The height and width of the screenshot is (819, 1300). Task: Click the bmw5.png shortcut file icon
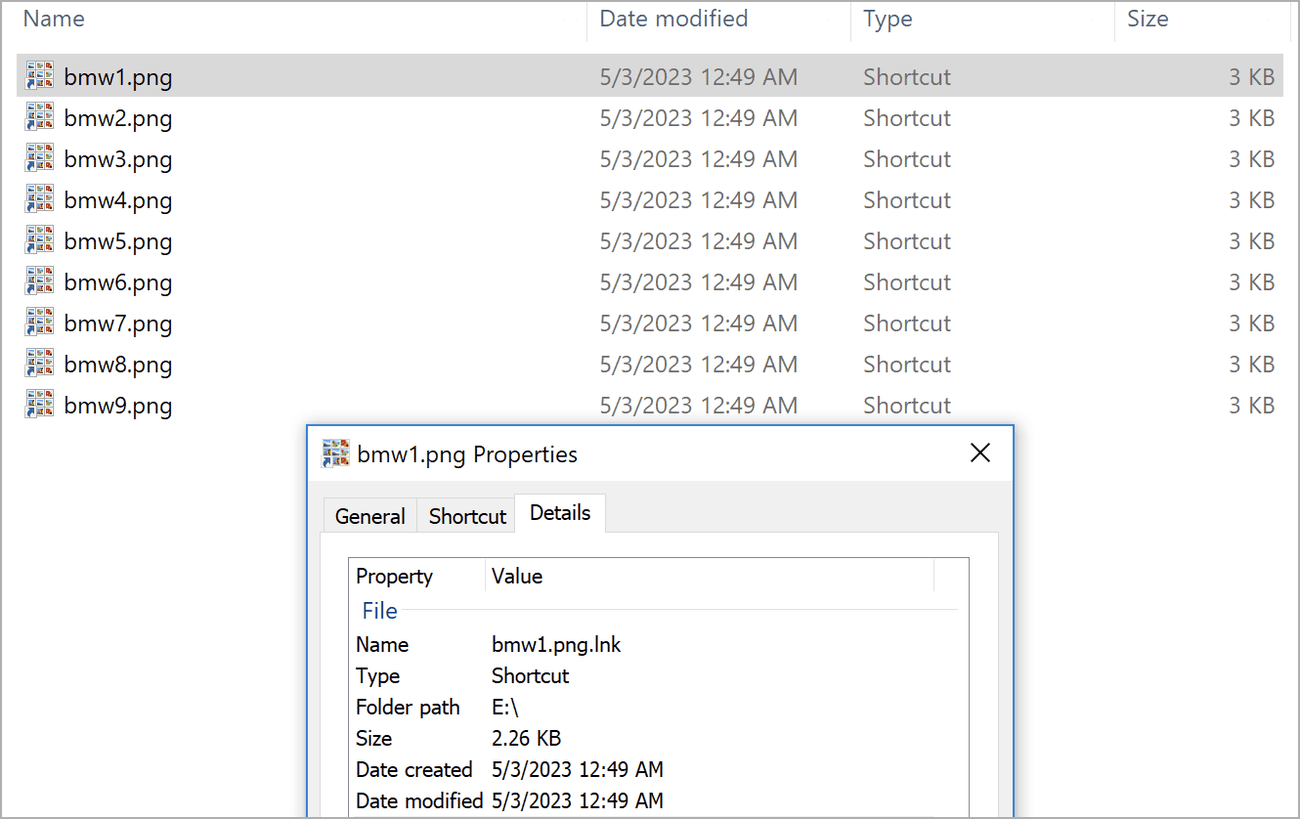[x=39, y=241]
